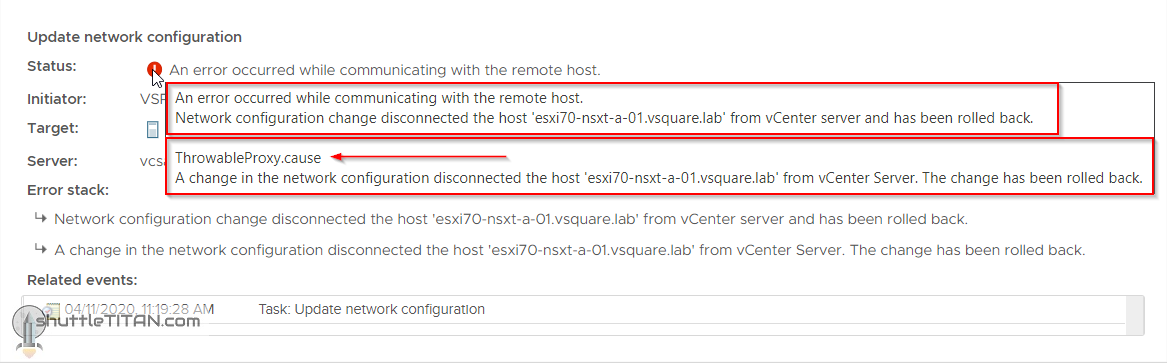
Task: Select the 'Task: Update network configuration' event text
Action: pyautogui.click(x=371, y=309)
